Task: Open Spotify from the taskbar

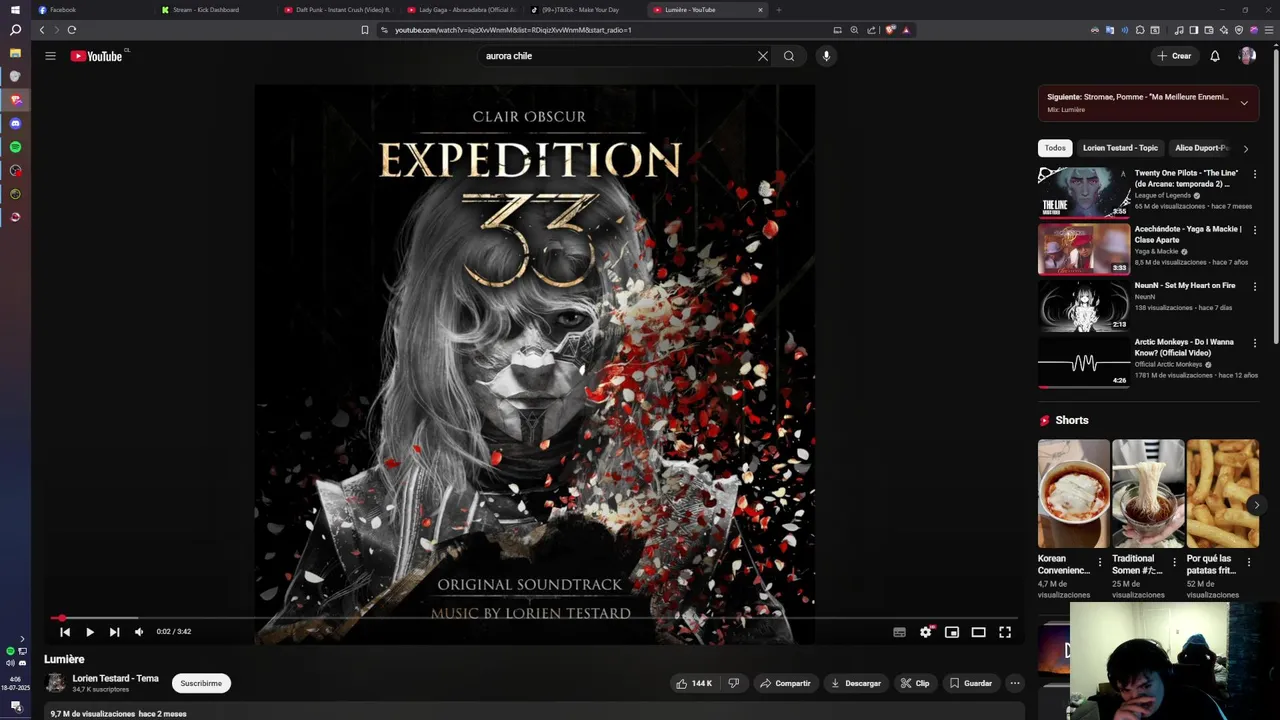Action: coord(15,147)
